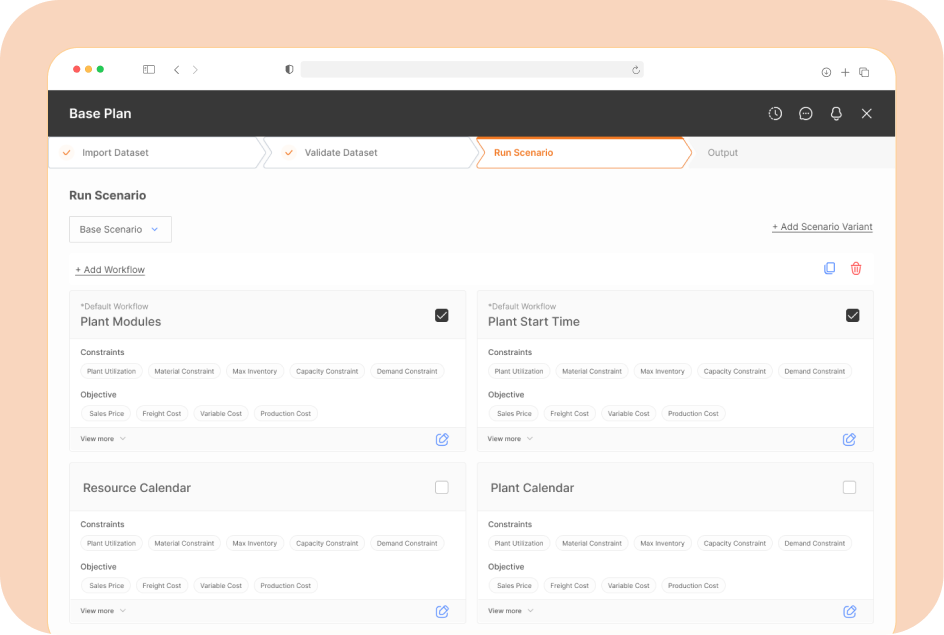
Task: Click the privacy shield icon beside the address bar
Action: [x=289, y=70]
